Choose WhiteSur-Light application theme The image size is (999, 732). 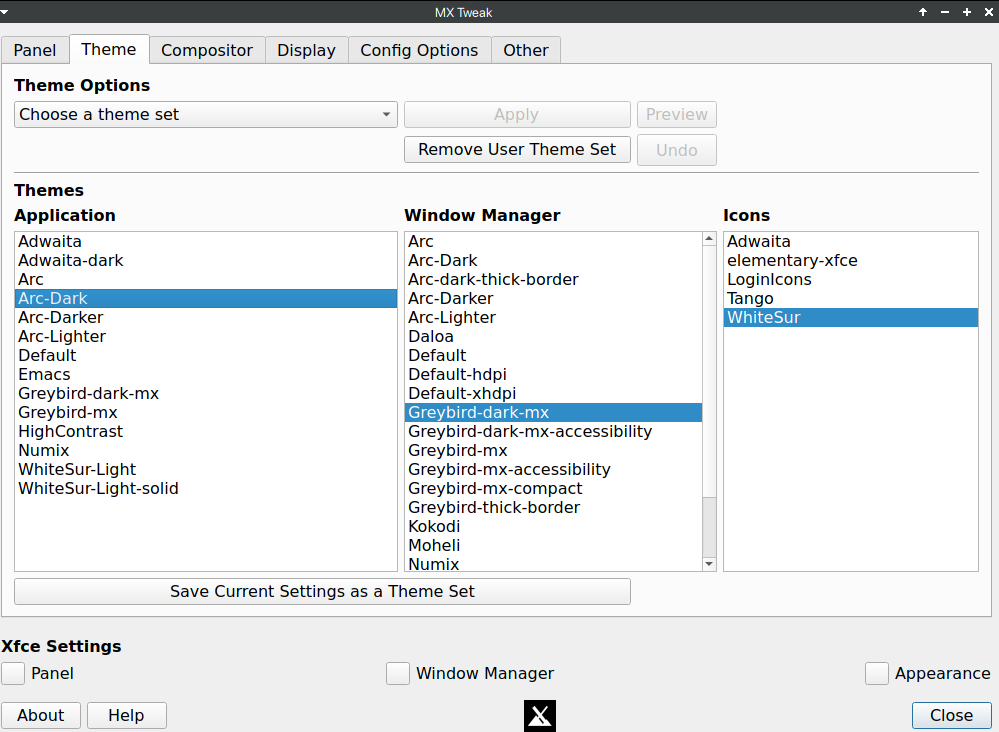[206, 470]
